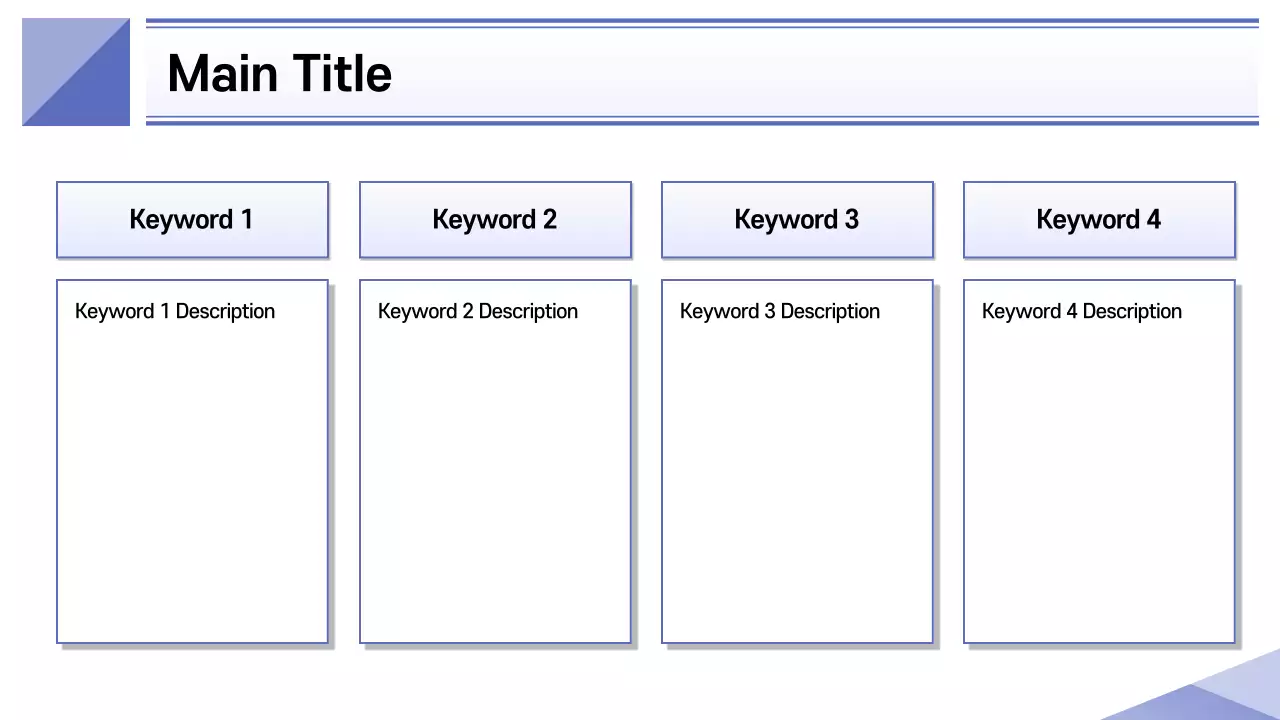
Task: Click the thick blue line above the title
Action: click(700, 20)
